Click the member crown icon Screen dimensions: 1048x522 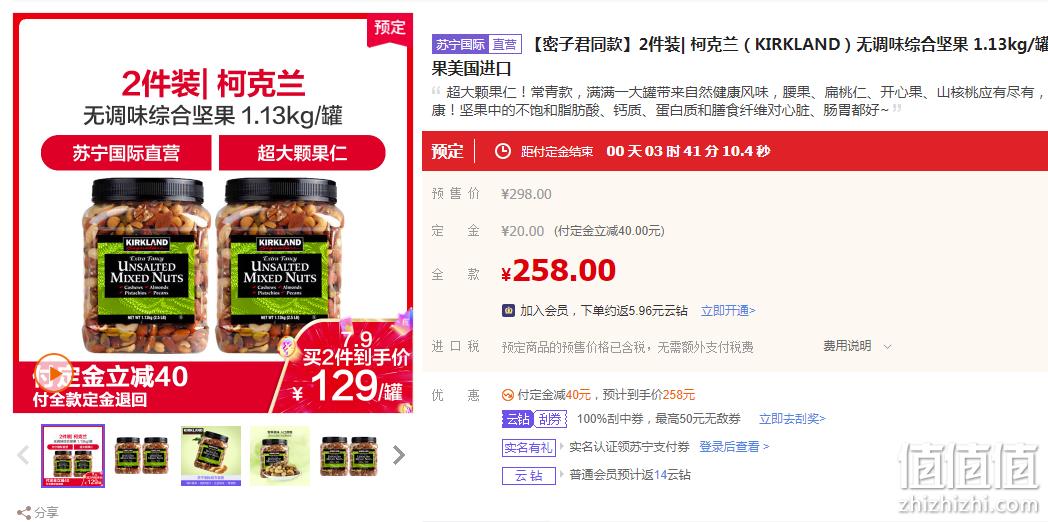(509, 310)
